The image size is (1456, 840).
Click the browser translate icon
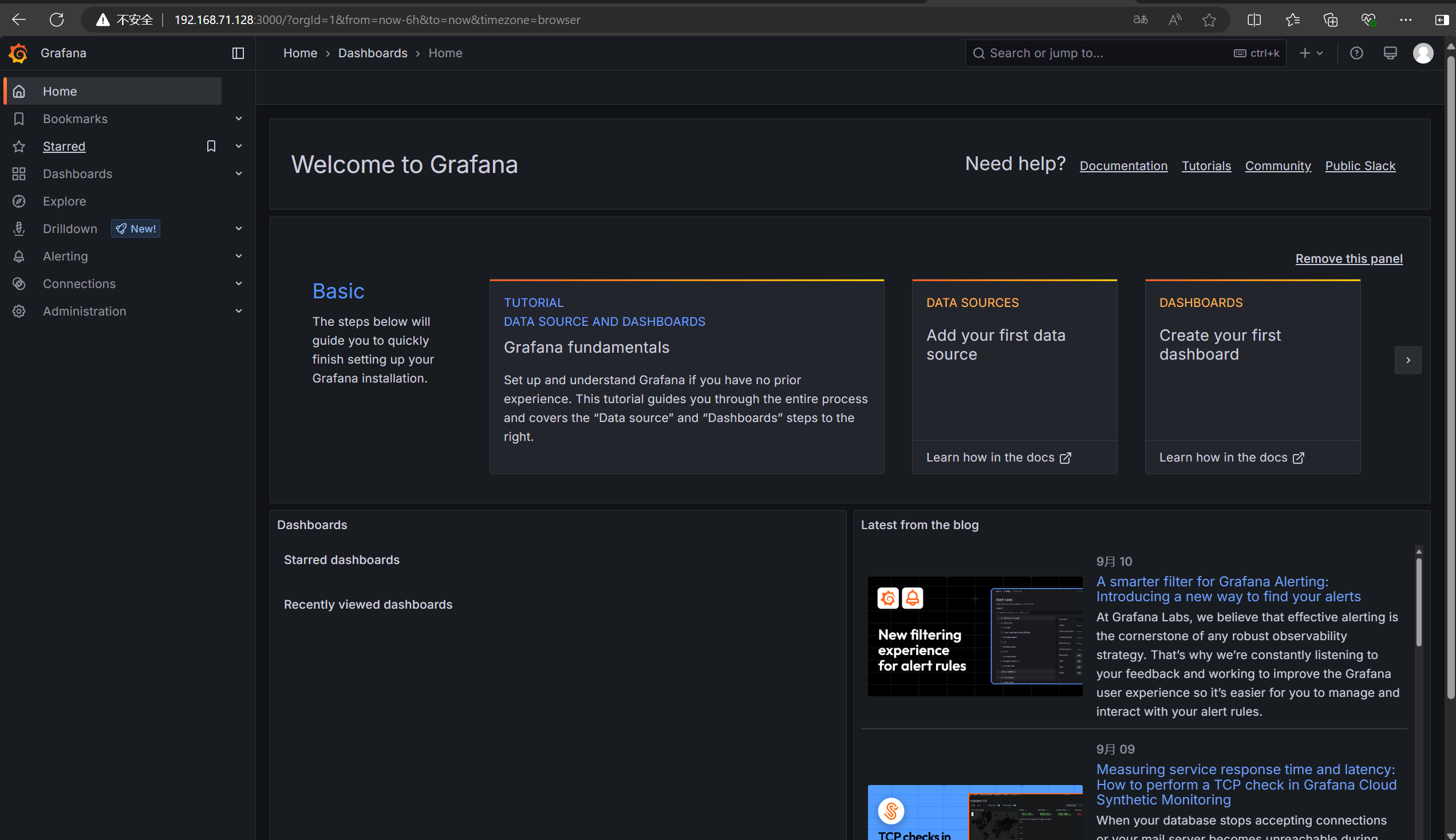coord(1141,19)
